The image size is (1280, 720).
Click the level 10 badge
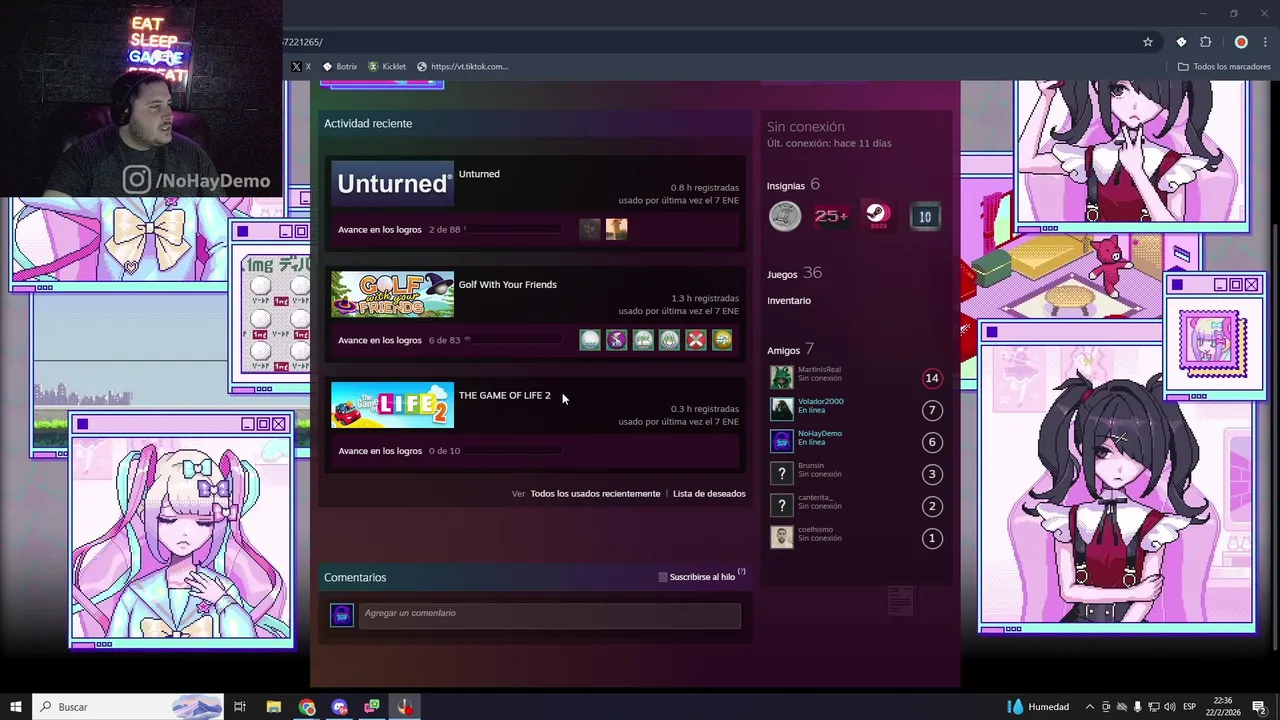(925, 216)
